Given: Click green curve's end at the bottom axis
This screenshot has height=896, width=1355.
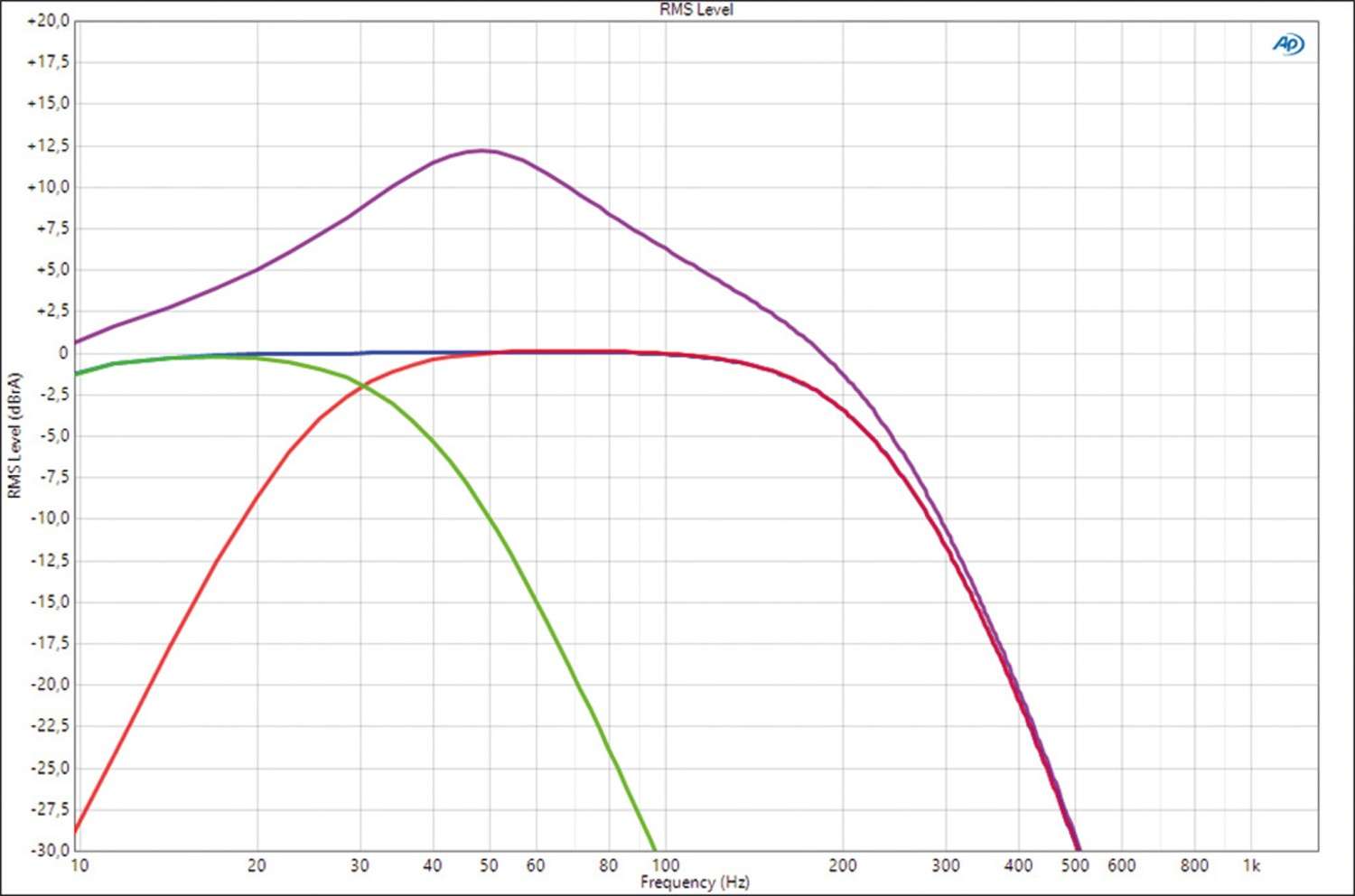Looking at the screenshot, I should click(x=654, y=847).
